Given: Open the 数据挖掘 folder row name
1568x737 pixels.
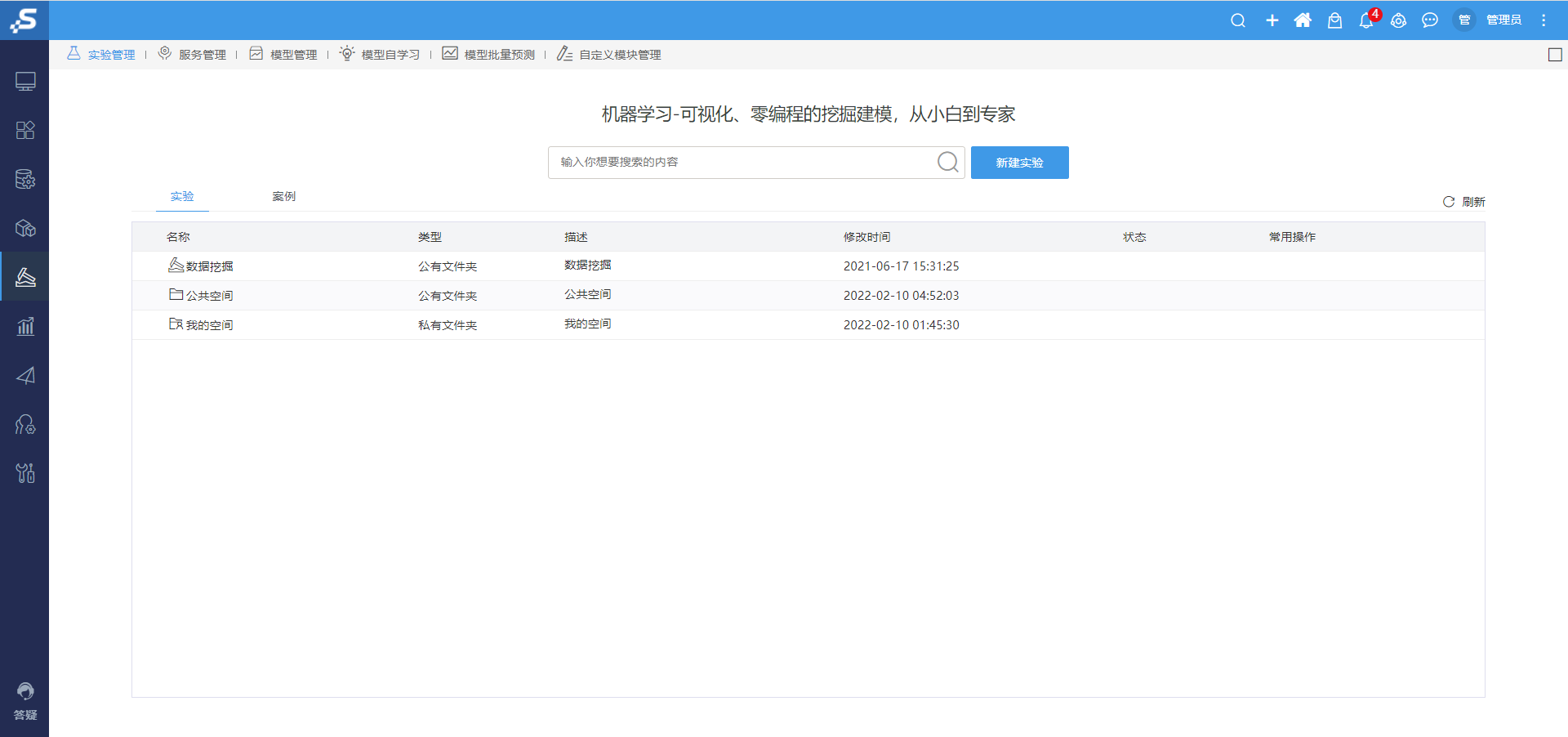Looking at the screenshot, I should [210, 266].
